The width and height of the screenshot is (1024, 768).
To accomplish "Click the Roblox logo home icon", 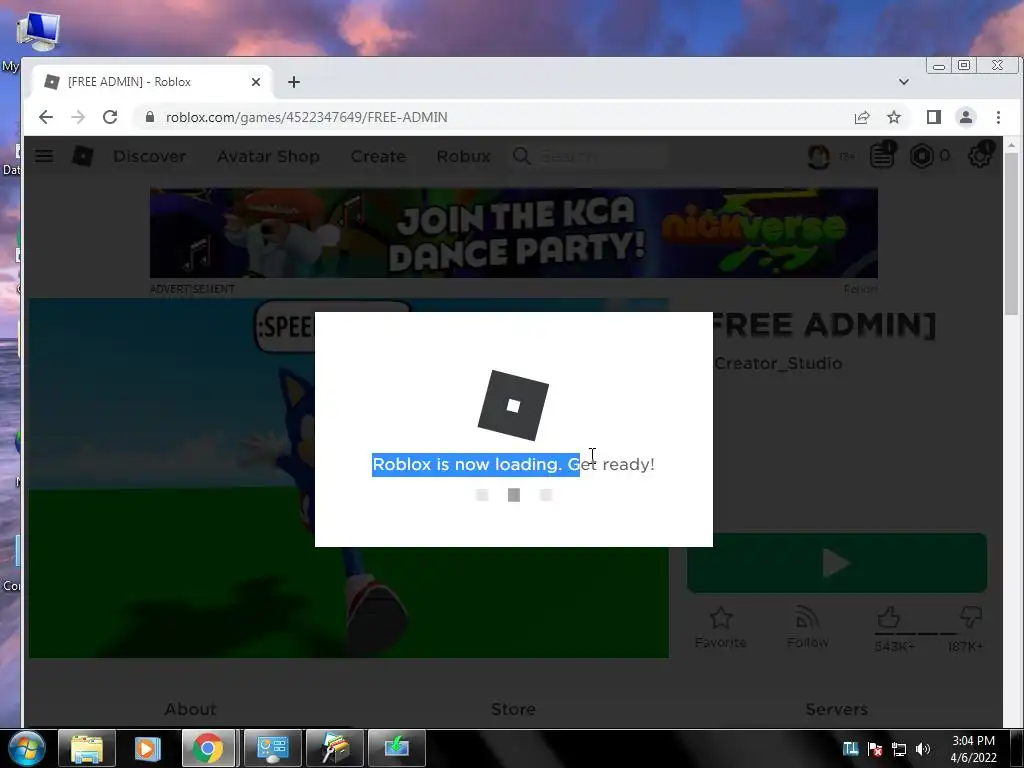I will click(82, 156).
